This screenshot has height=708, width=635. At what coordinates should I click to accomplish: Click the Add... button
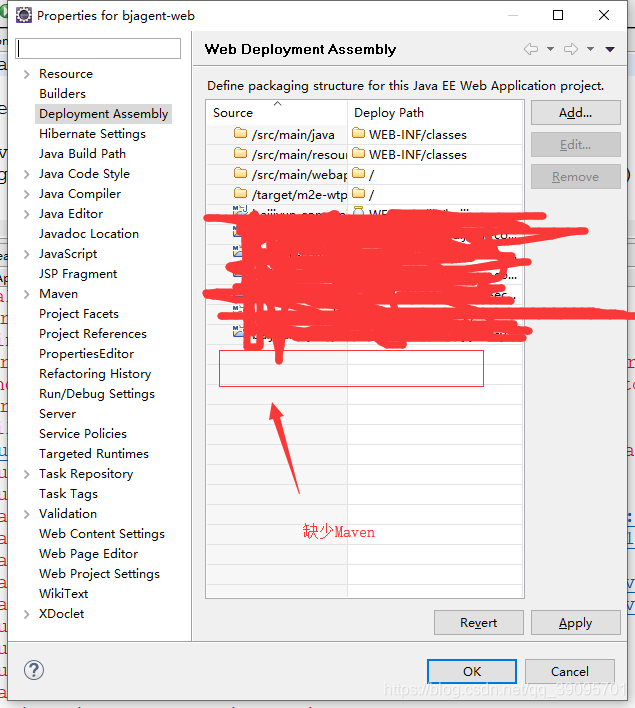575,112
